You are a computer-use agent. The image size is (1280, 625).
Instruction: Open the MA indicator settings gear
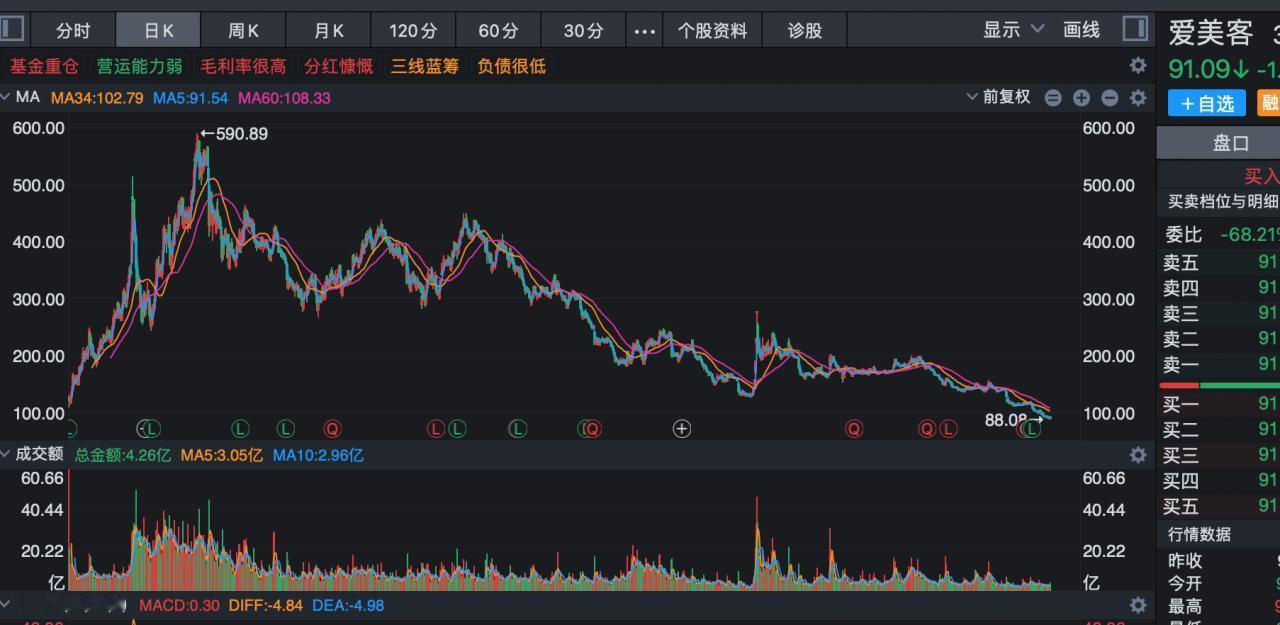click(x=1138, y=97)
